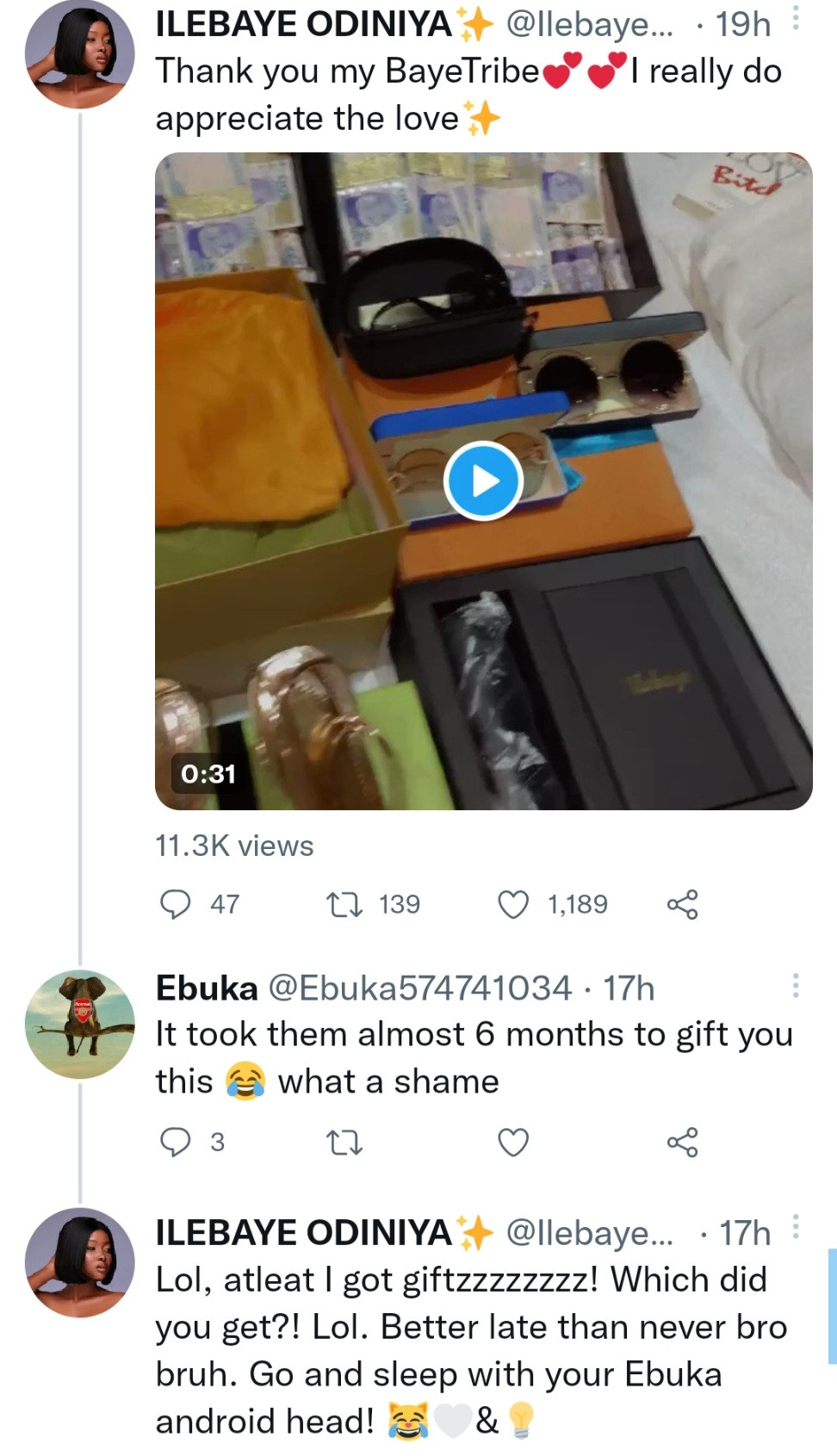Open options menu on Ilebaye's 17h reply

tap(796, 1226)
